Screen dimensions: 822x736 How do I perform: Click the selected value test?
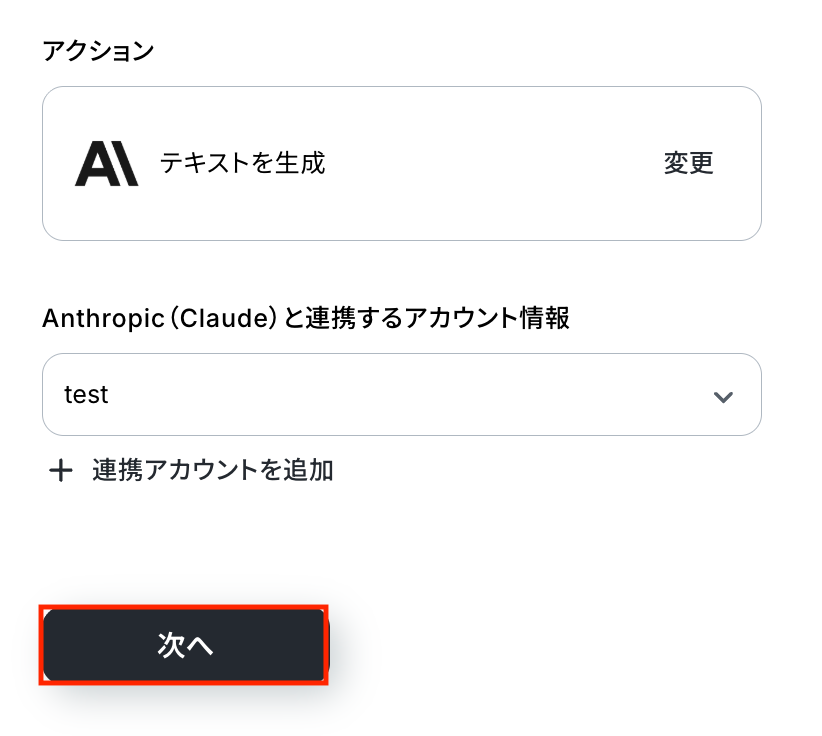click(86, 395)
